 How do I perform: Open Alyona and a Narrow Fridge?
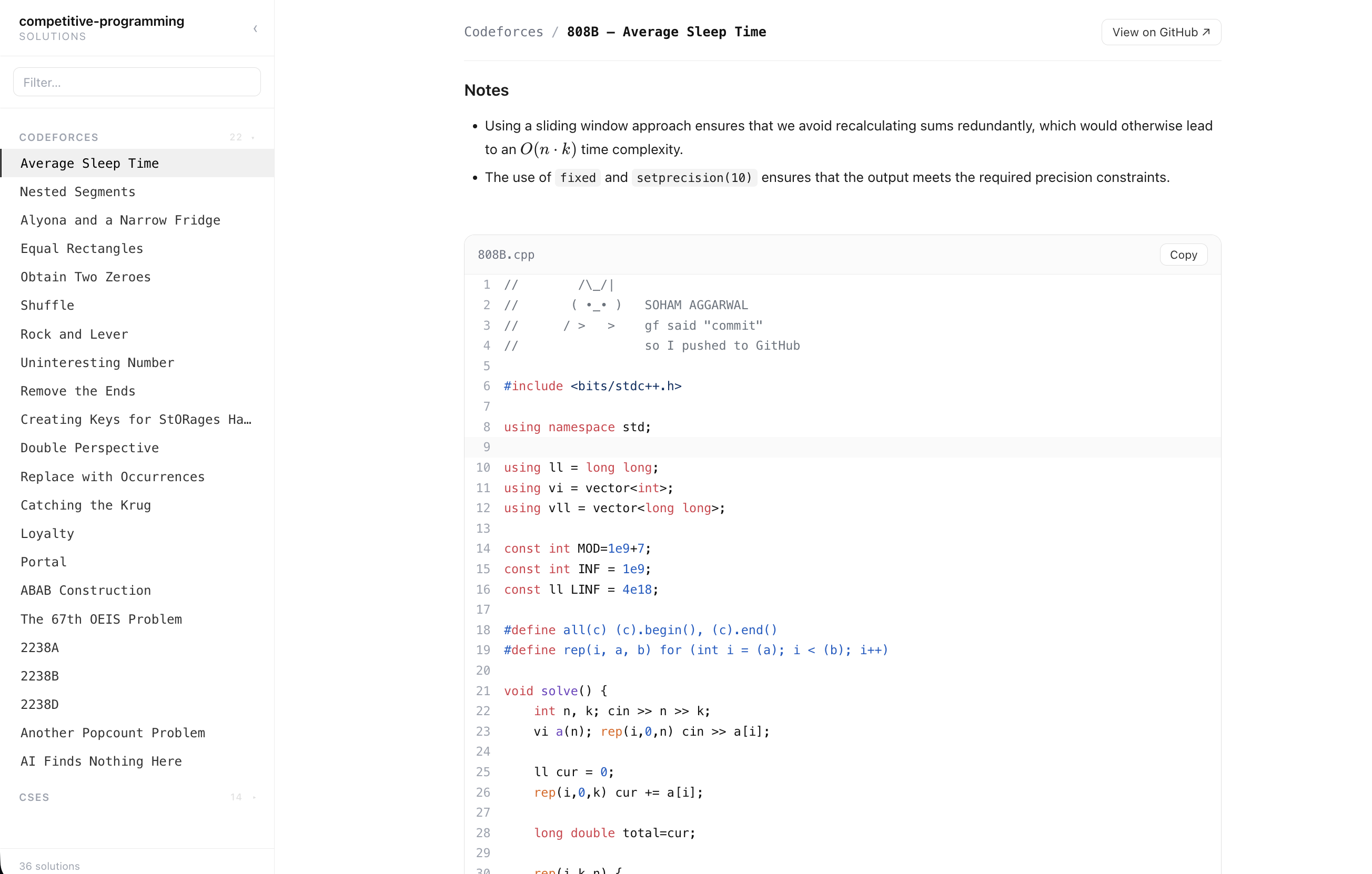pyautogui.click(x=137, y=220)
